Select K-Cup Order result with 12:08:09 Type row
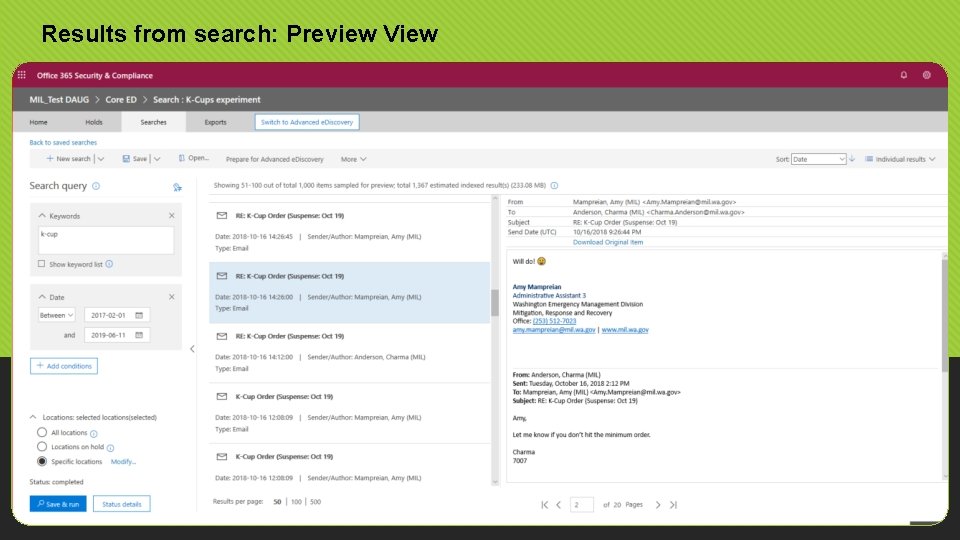The width and height of the screenshot is (960, 540). (350, 413)
